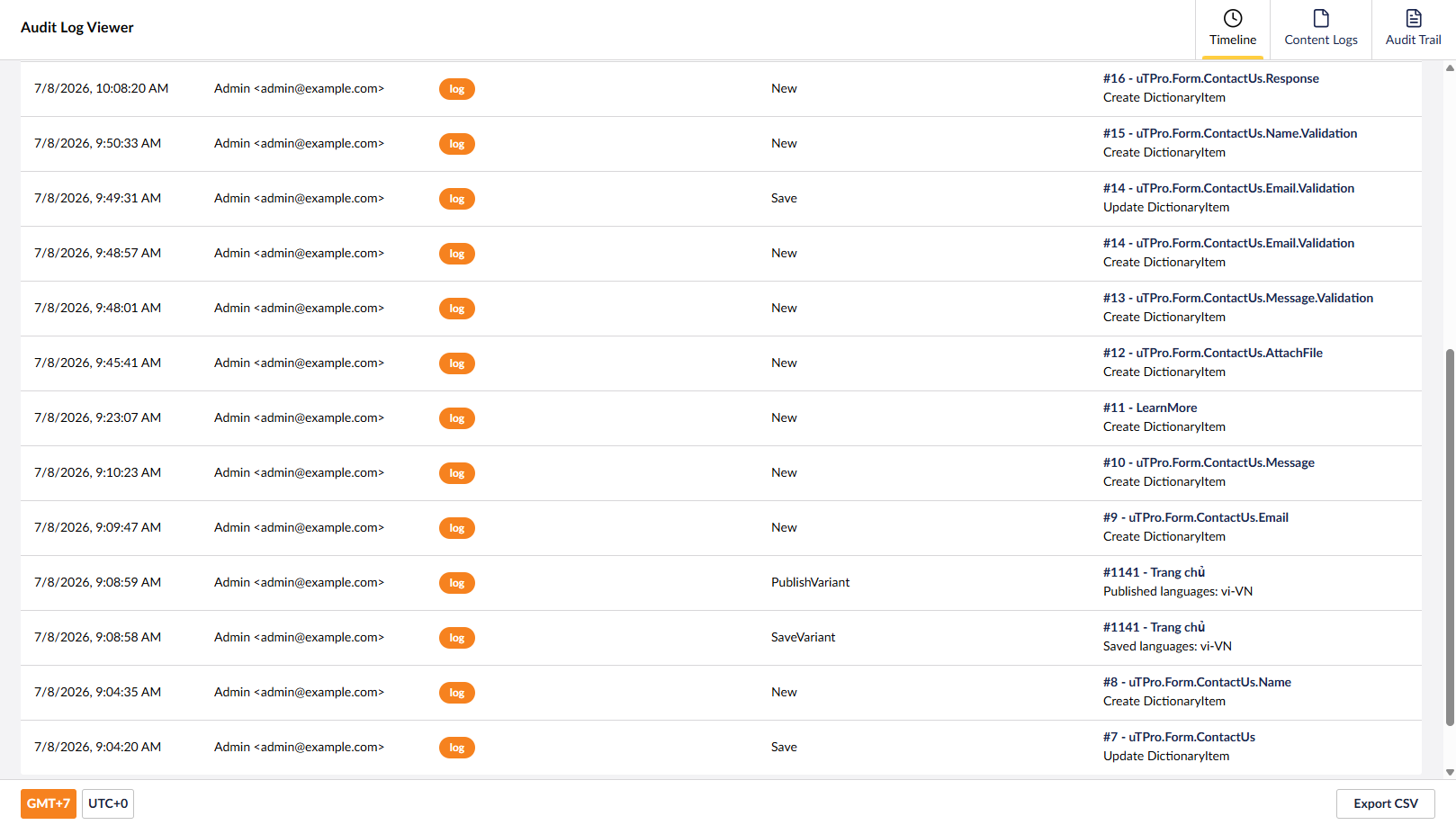This screenshot has width=1456, height=825.
Task: Click Save action in 9:49:31 AM row
Action: click(x=784, y=198)
